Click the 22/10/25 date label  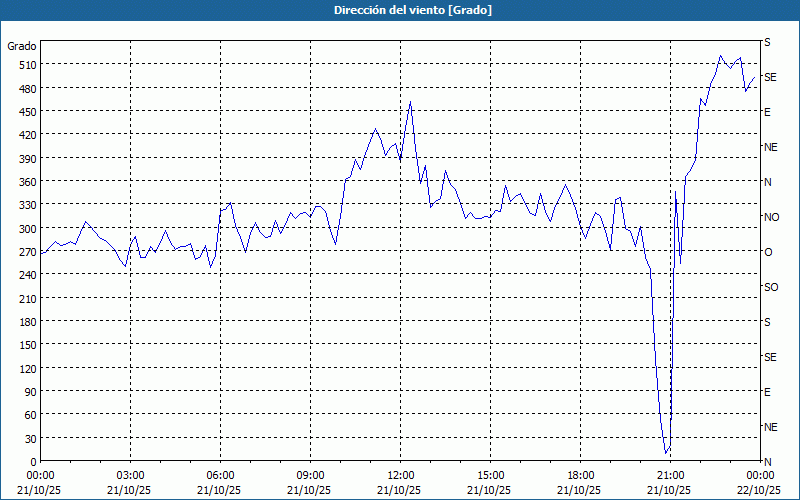point(759,490)
